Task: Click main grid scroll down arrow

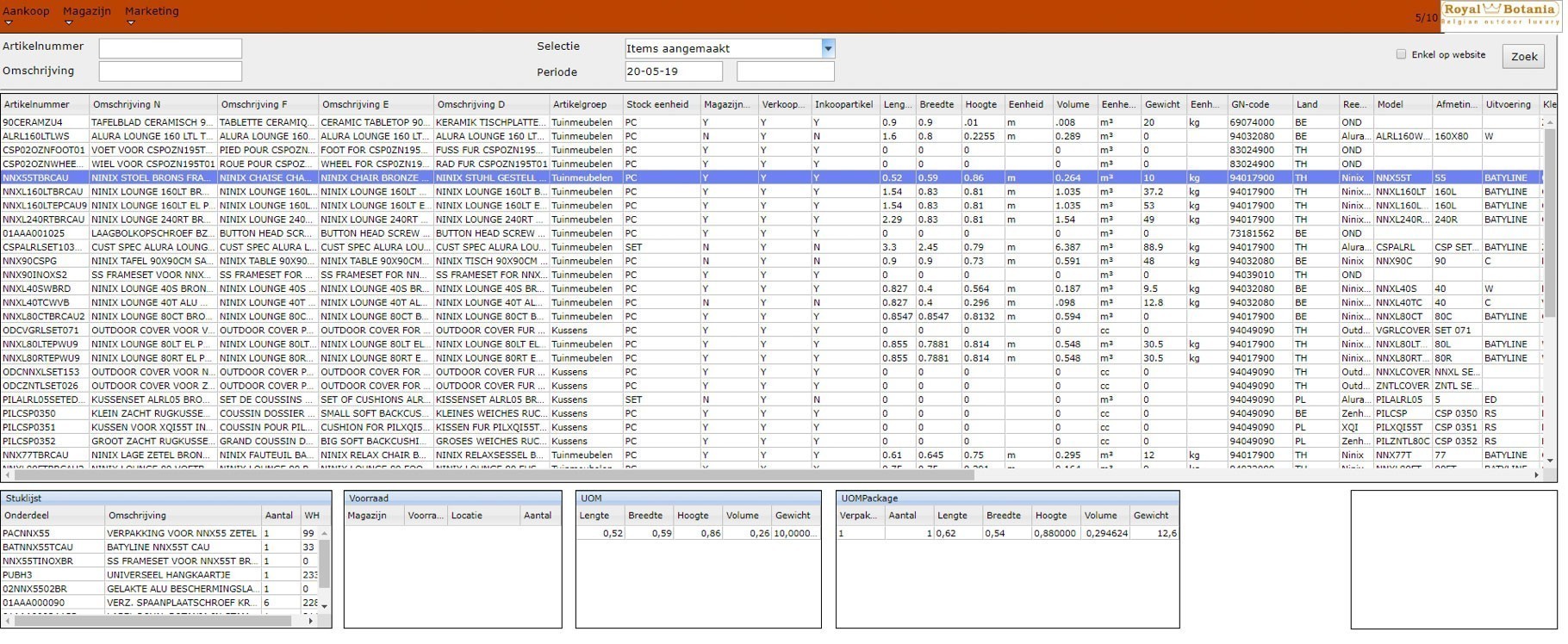Action: 1550,461
